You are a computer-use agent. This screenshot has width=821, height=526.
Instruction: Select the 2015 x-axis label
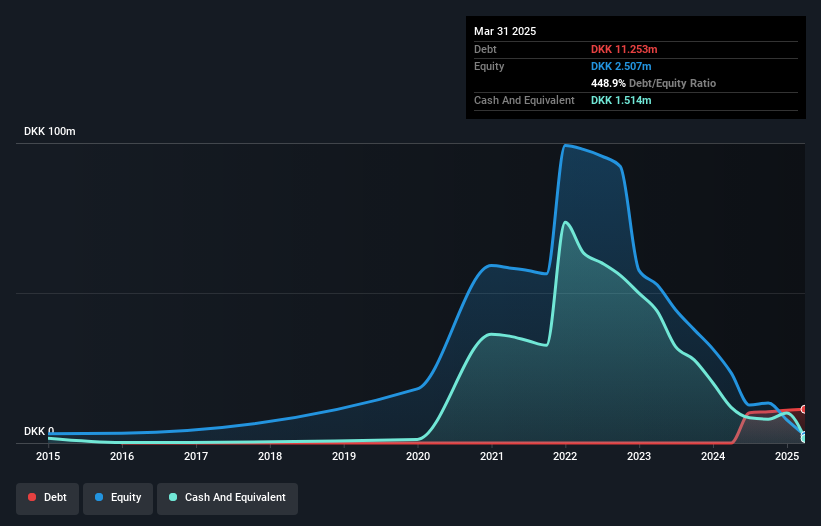tap(48, 456)
